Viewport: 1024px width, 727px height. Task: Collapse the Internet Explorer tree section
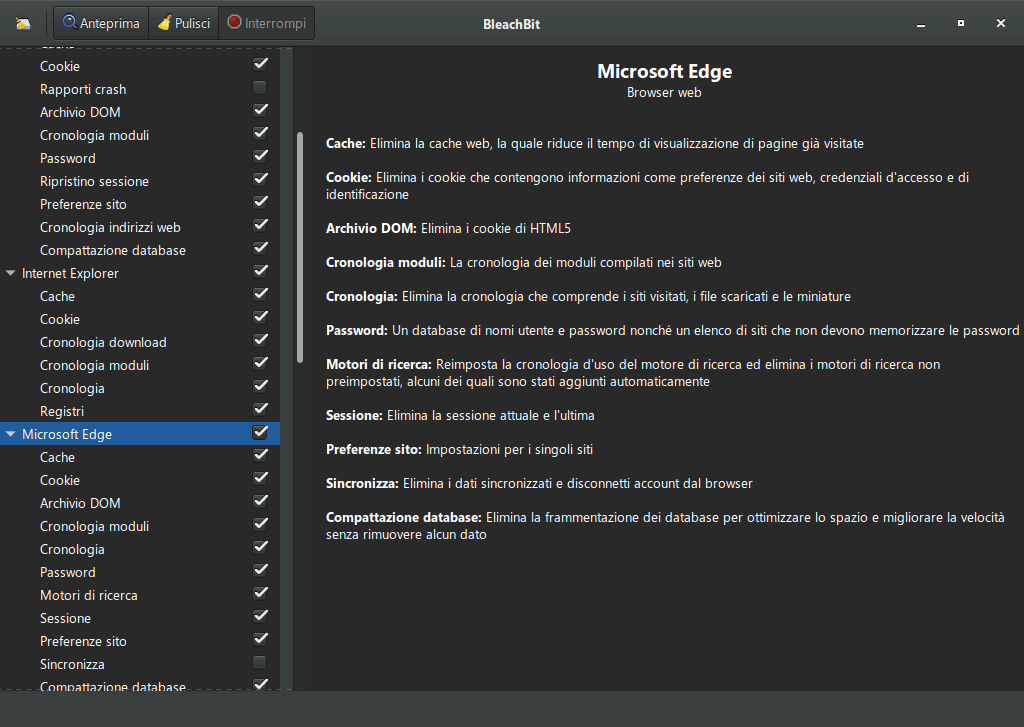point(10,273)
